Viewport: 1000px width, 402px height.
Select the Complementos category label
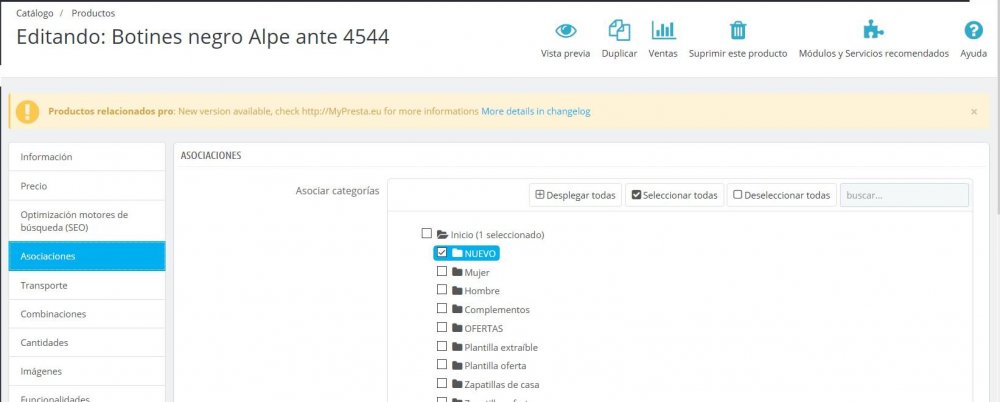[497, 309]
